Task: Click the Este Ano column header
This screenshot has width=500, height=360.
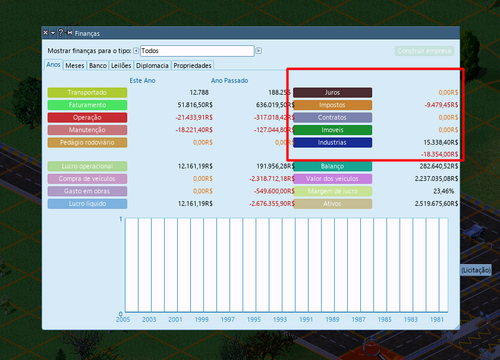Action: click(142, 80)
